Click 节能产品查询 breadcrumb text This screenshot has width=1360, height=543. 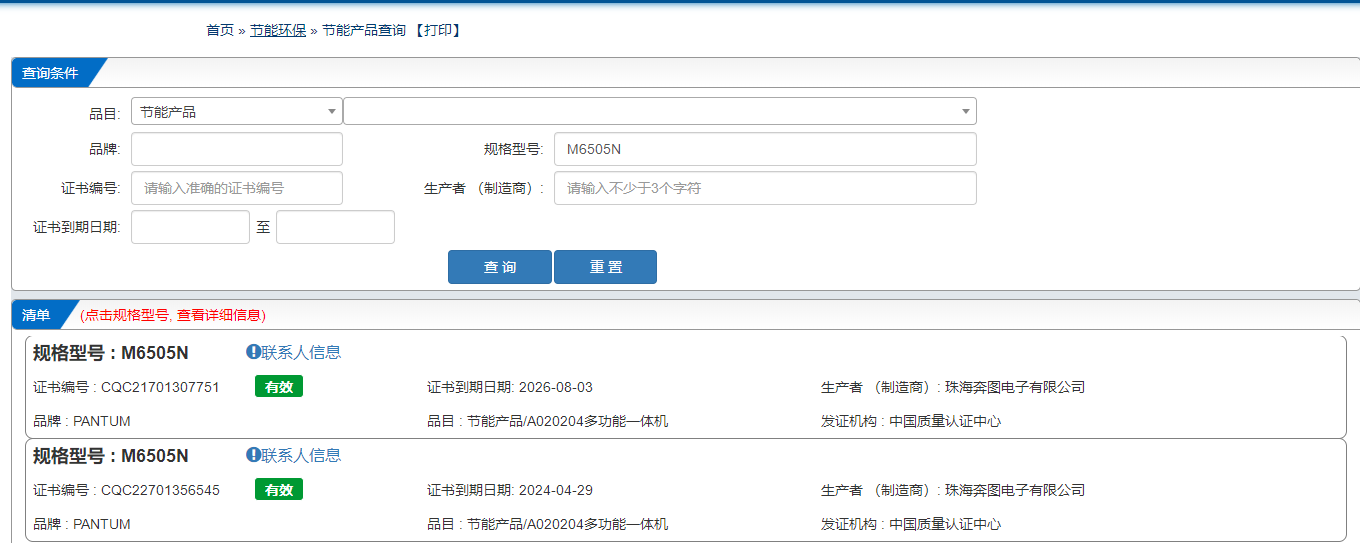point(364,31)
